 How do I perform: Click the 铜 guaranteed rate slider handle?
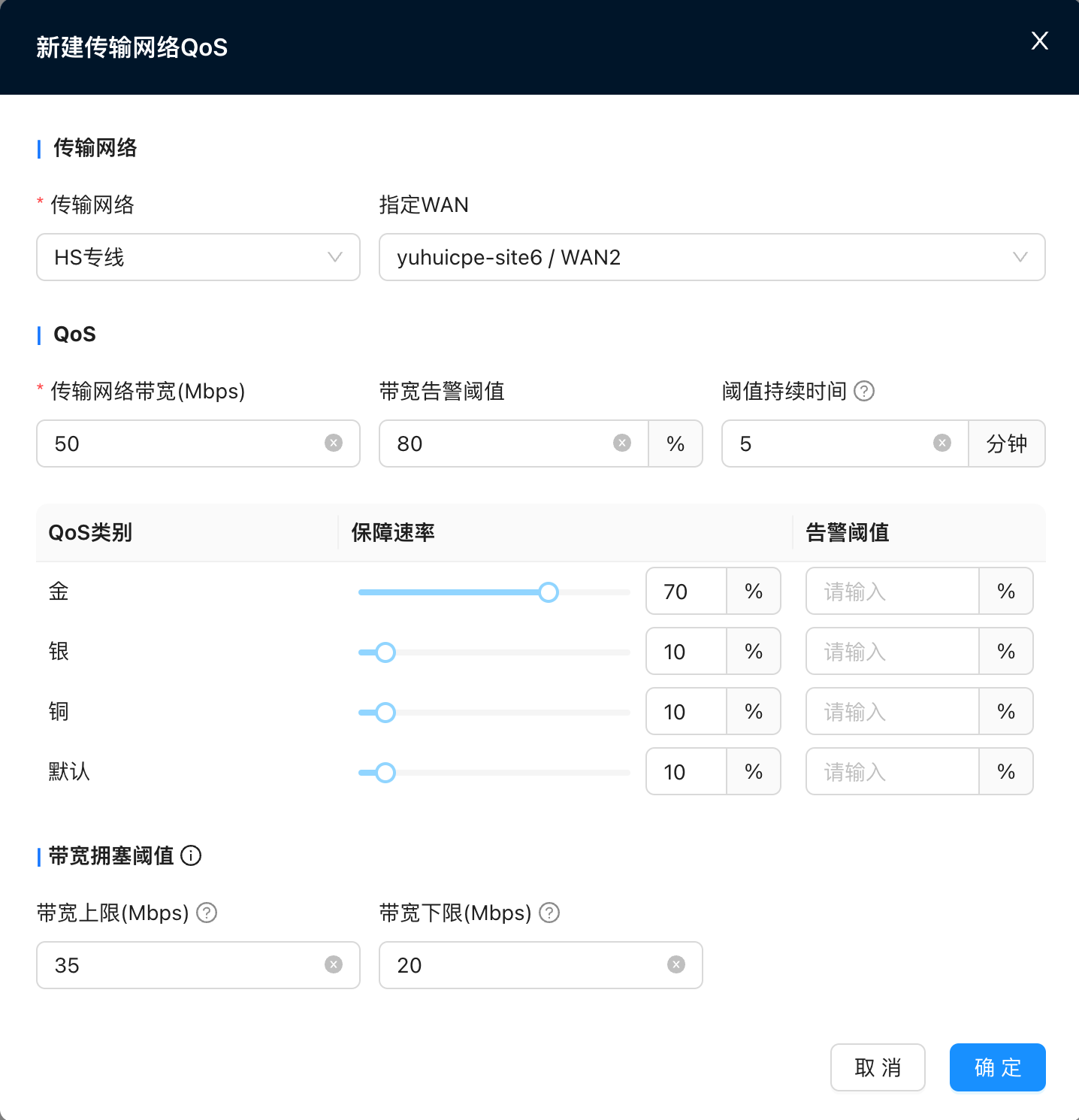(385, 713)
